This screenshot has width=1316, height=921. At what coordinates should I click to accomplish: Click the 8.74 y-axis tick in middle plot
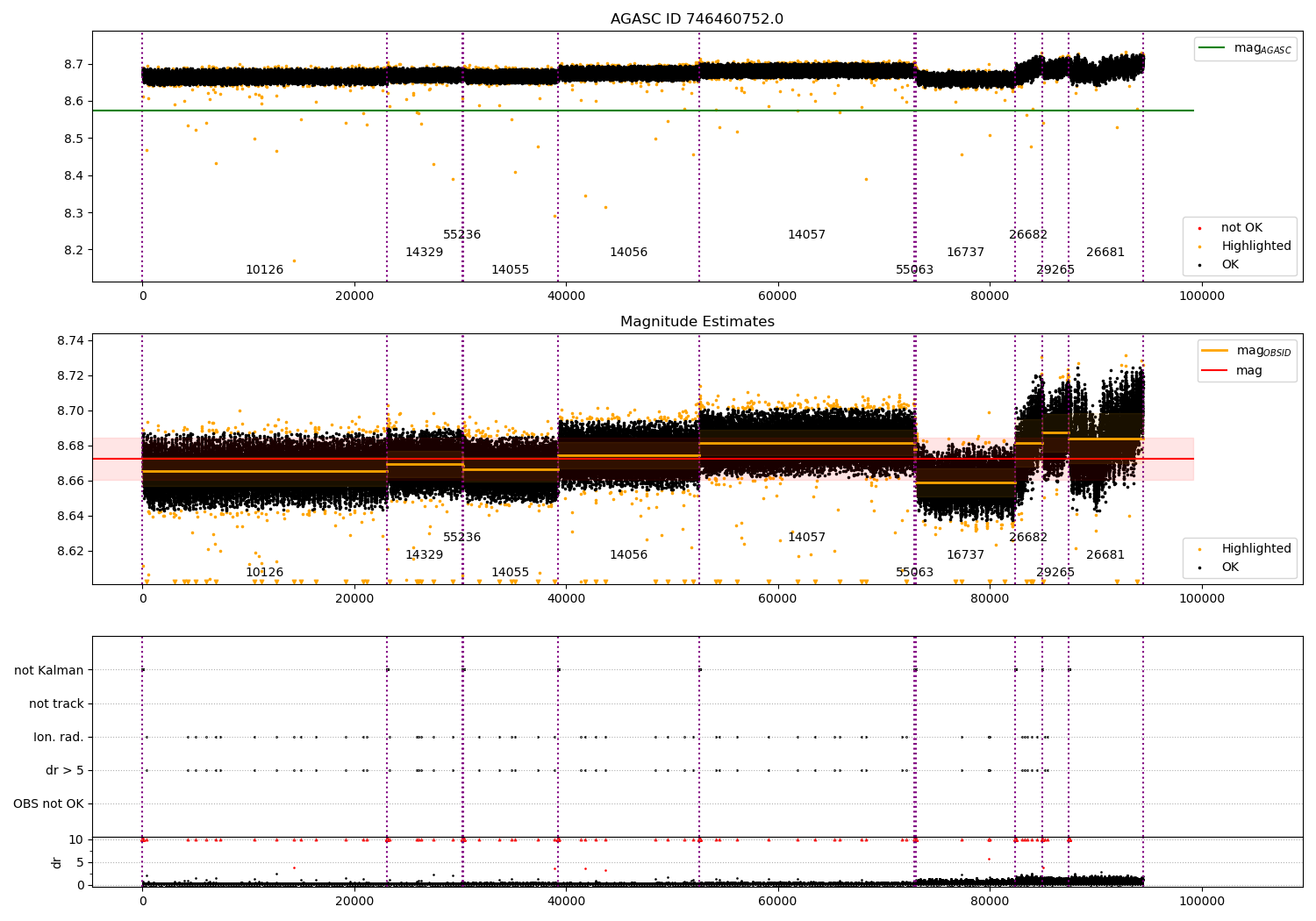(70, 340)
